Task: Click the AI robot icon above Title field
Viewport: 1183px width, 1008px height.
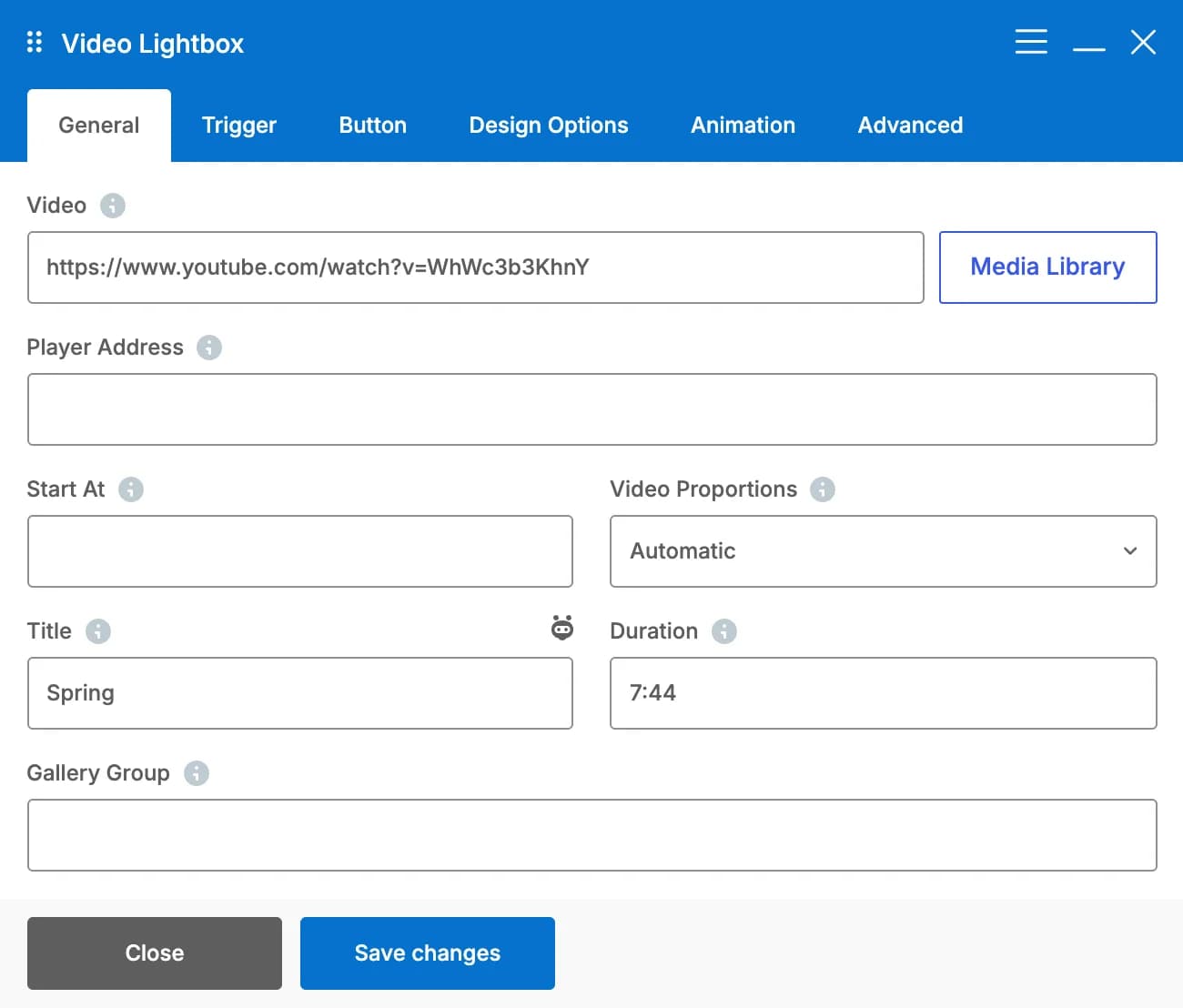Action: [x=562, y=627]
